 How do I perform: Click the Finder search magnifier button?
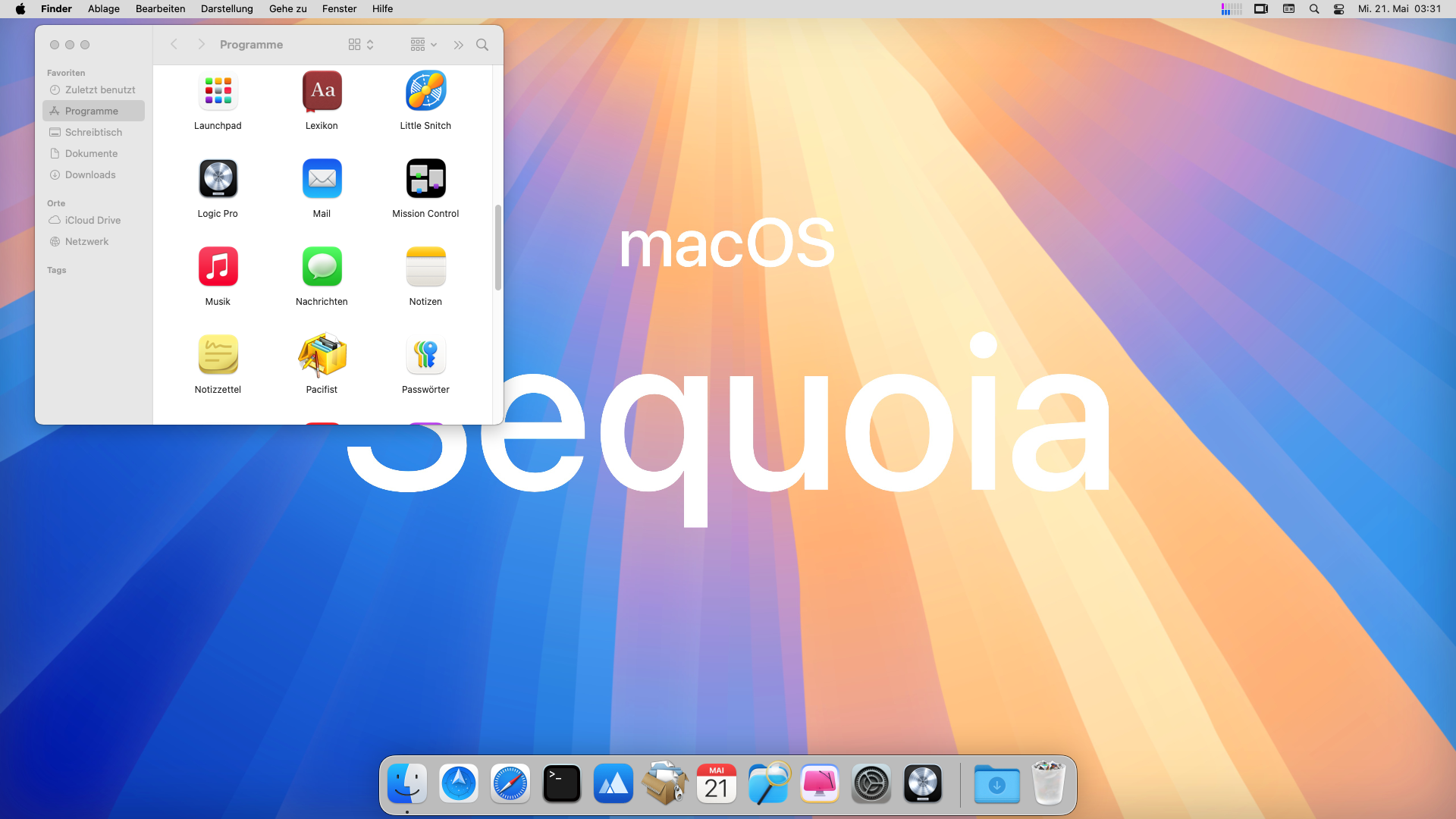(482, 45)
